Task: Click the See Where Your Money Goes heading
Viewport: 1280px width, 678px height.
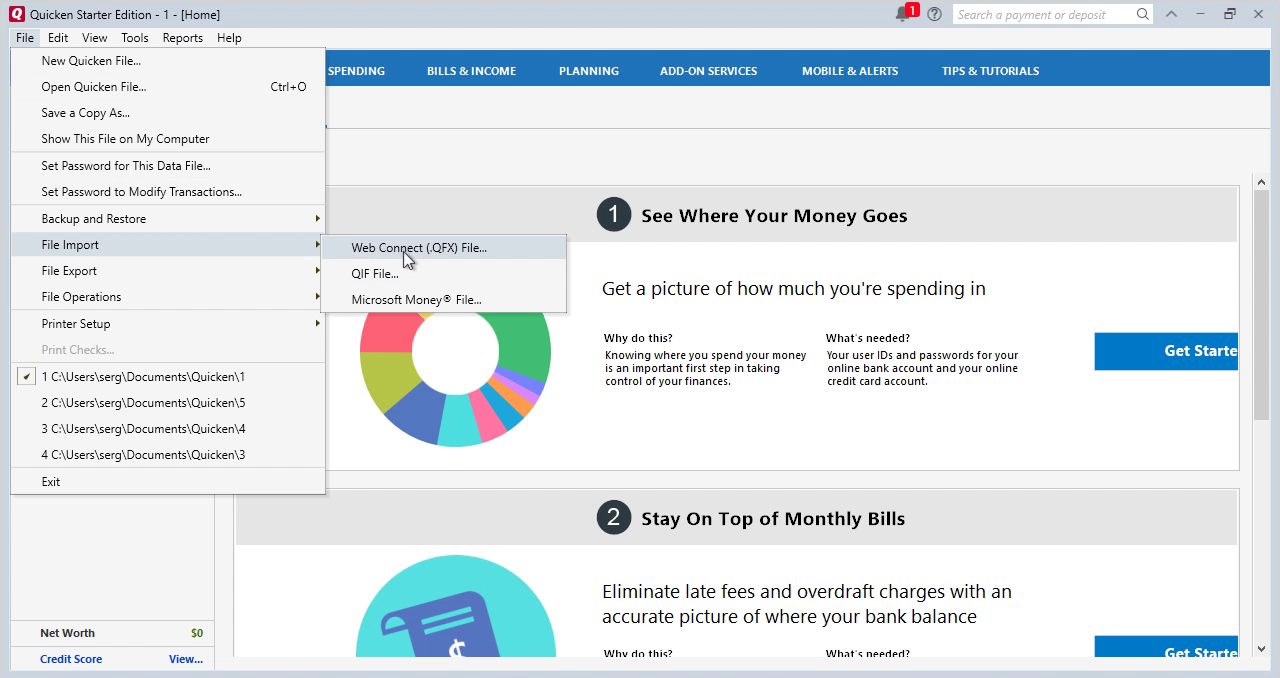Action: point(774,216)
